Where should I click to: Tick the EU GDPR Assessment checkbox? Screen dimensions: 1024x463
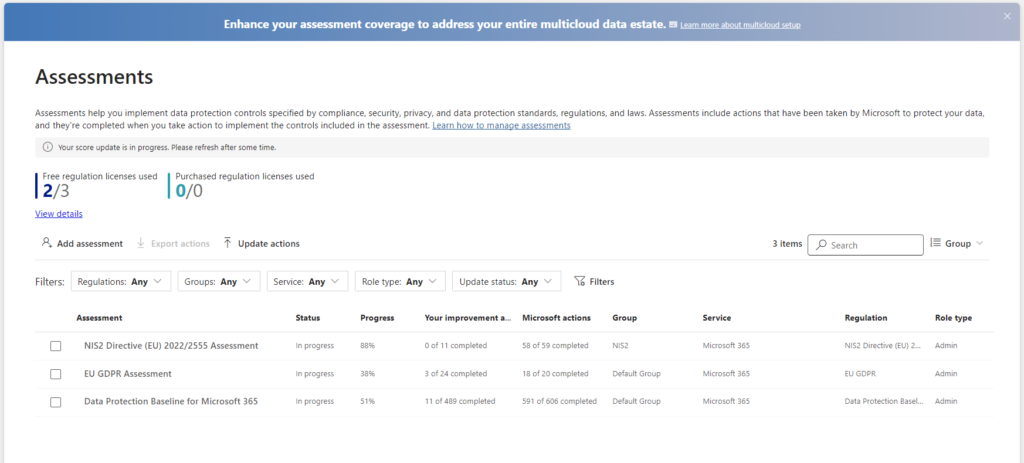pos(56,374)
